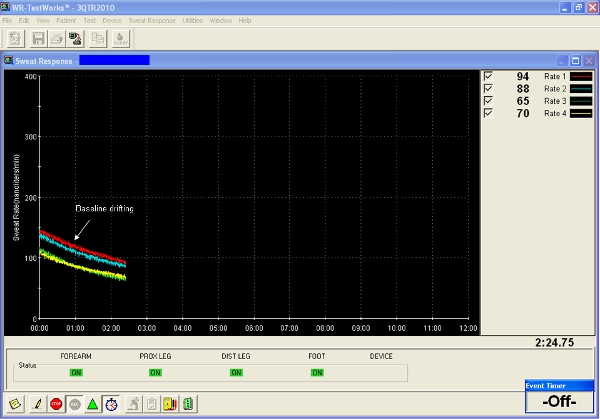Click the Event Timer -Off- display
The image size is (600, 419).
[x=561, y=402]
